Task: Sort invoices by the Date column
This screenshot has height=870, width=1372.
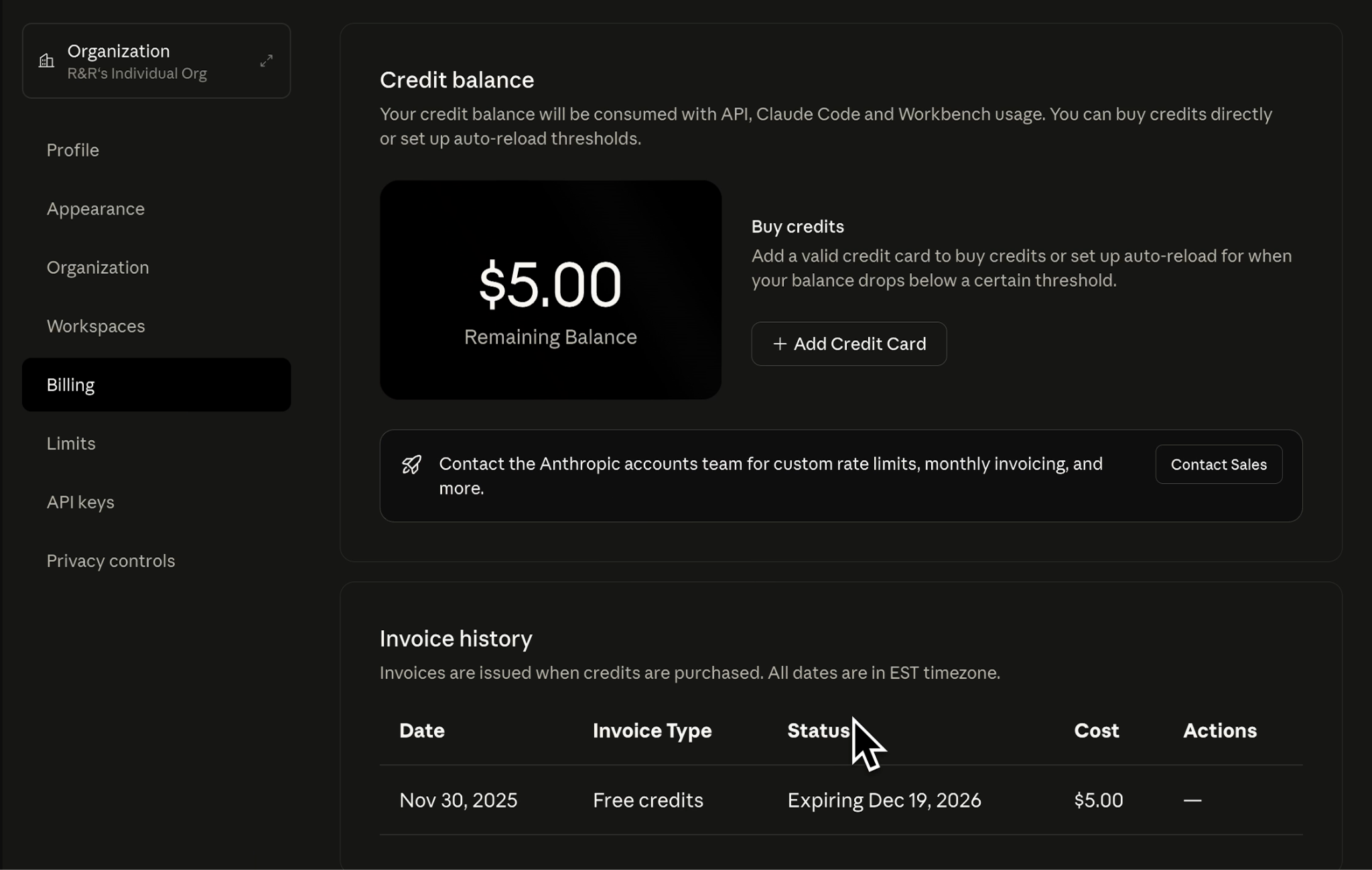Action: point(421,731)
